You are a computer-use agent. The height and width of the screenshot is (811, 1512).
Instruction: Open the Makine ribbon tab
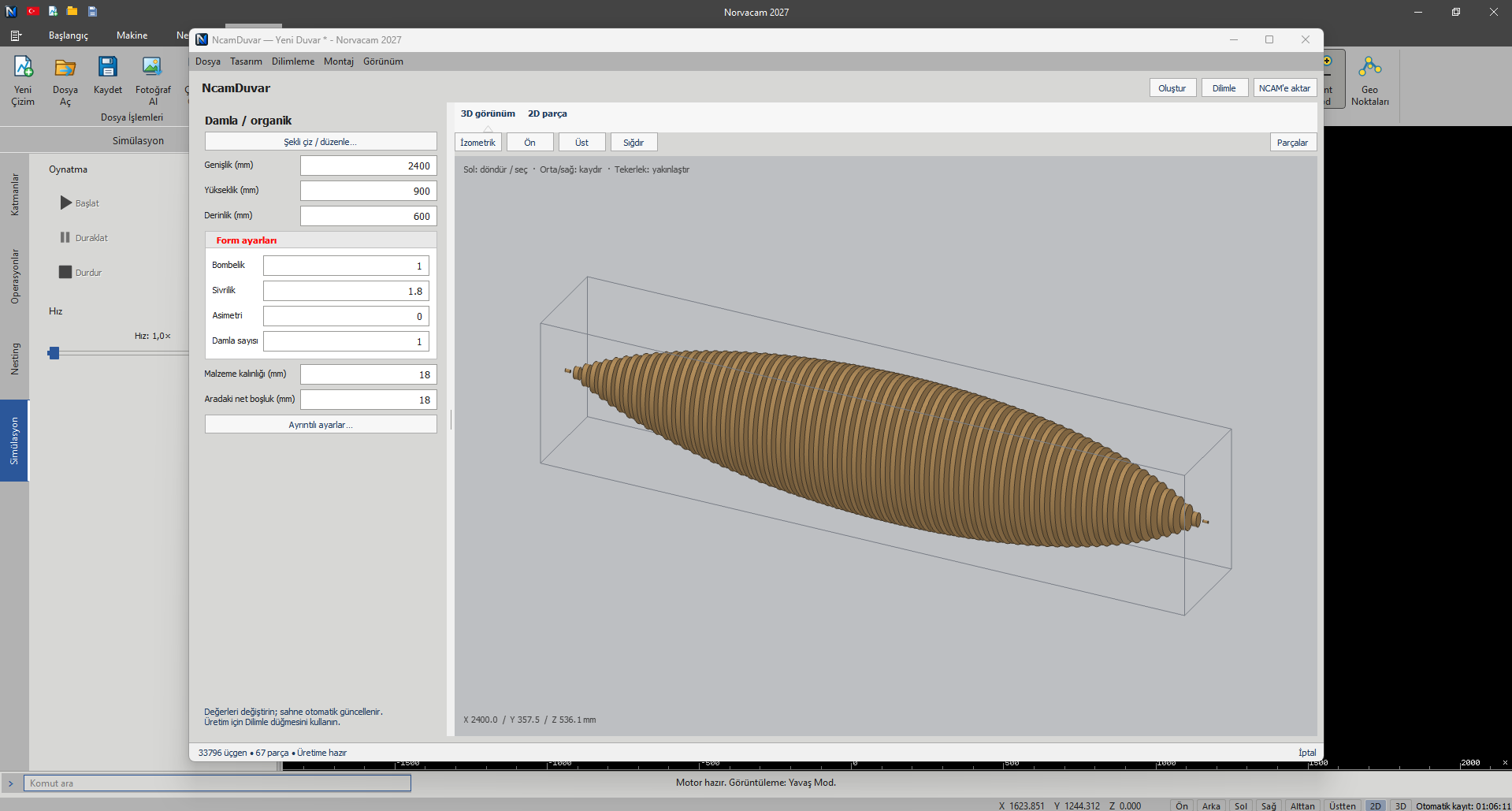pos(132,35)
